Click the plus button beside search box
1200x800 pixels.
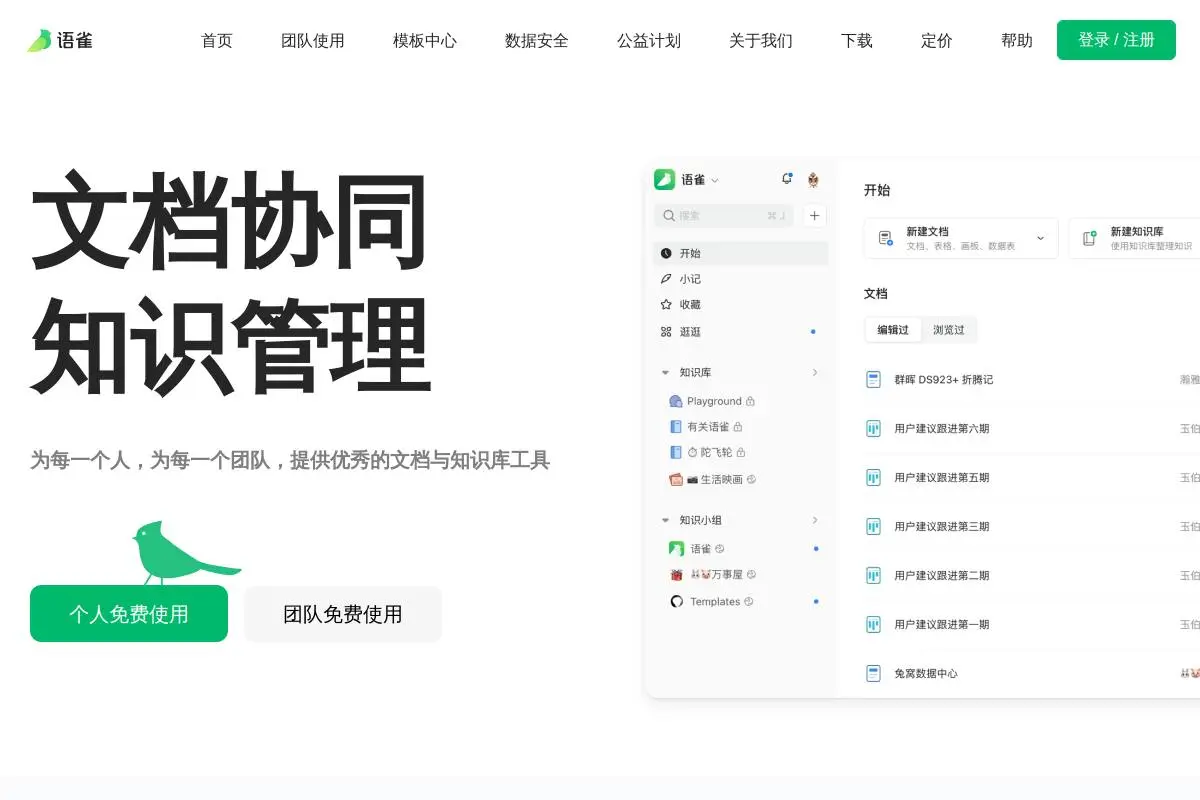814,215
